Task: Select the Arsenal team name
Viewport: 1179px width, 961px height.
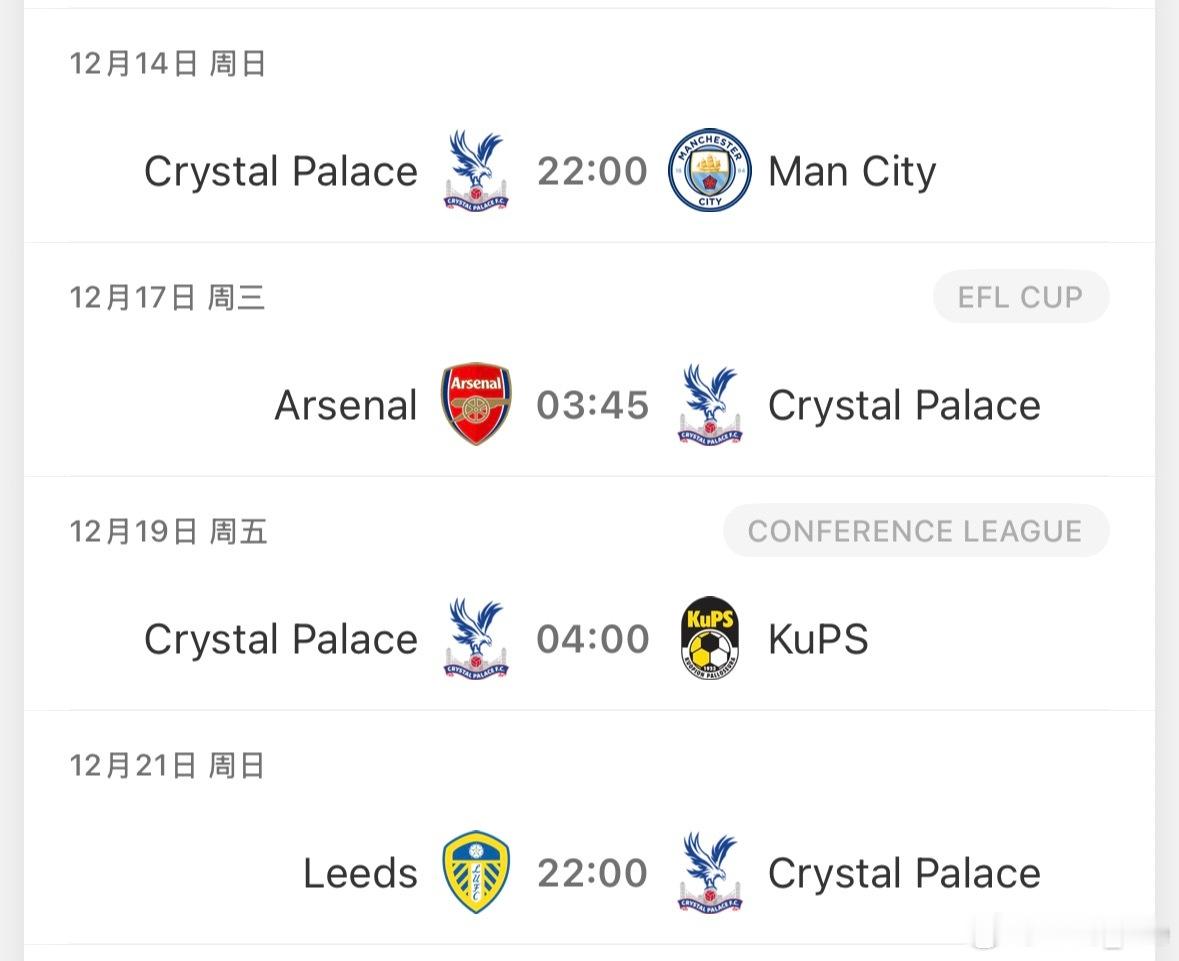Action: click(346, 405)
